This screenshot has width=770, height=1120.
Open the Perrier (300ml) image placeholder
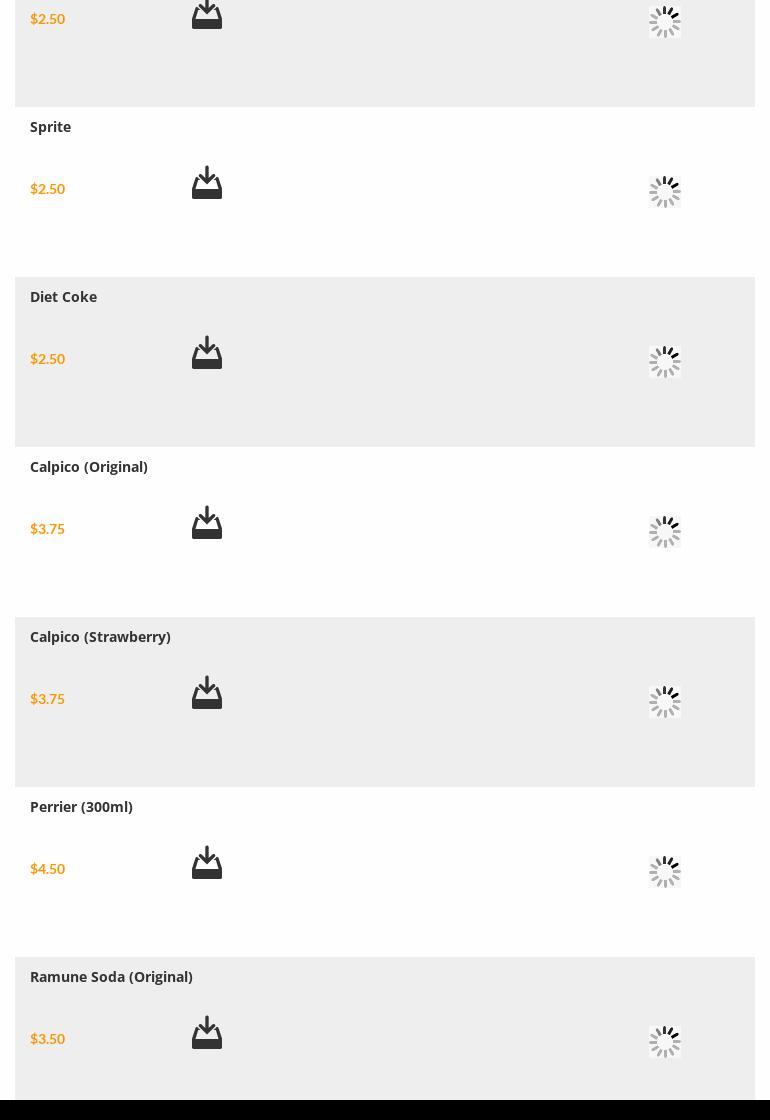tap(665, 872)
